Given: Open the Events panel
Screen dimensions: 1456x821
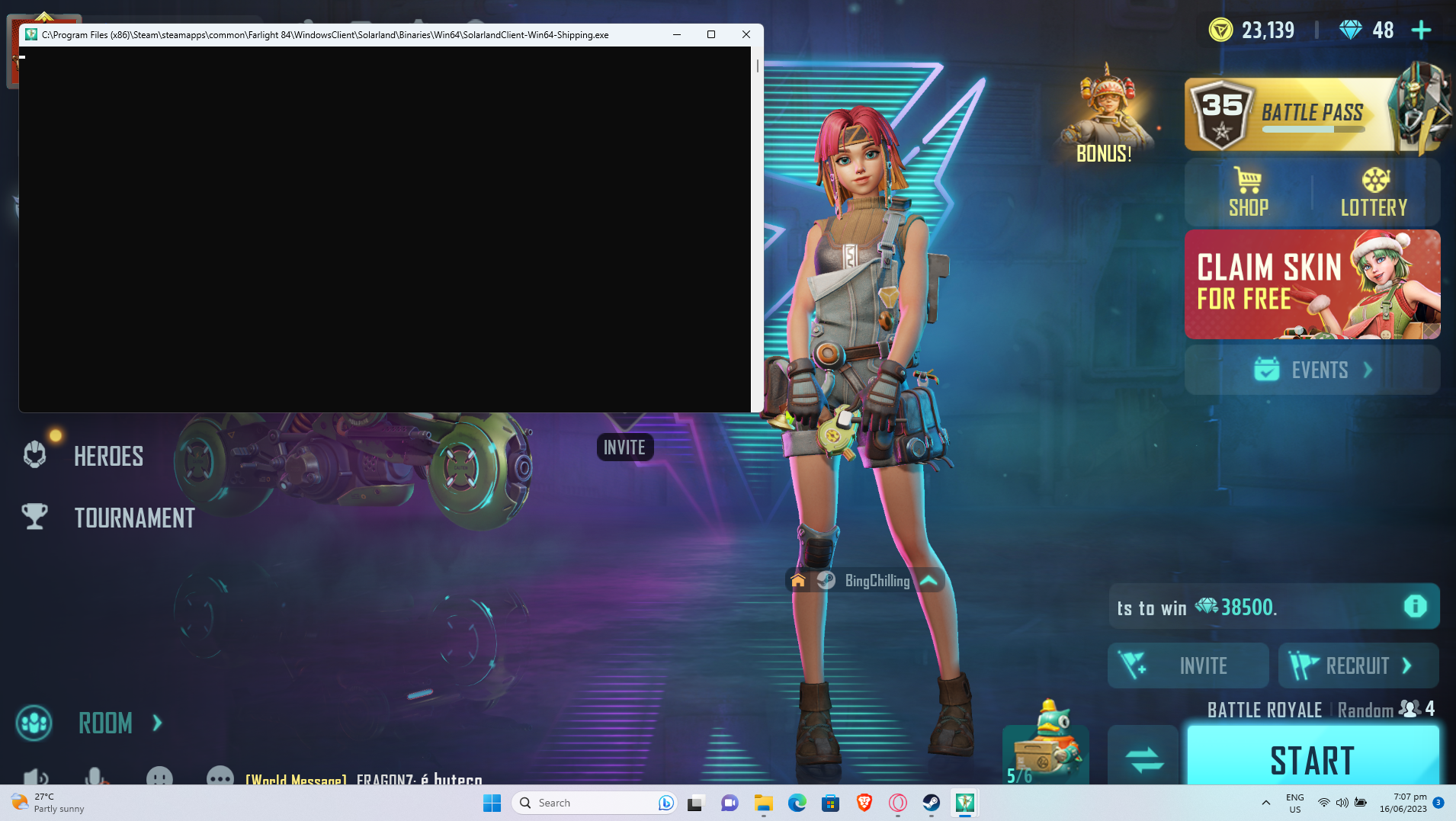Looking at the screenshot, I should [1313, 370].
